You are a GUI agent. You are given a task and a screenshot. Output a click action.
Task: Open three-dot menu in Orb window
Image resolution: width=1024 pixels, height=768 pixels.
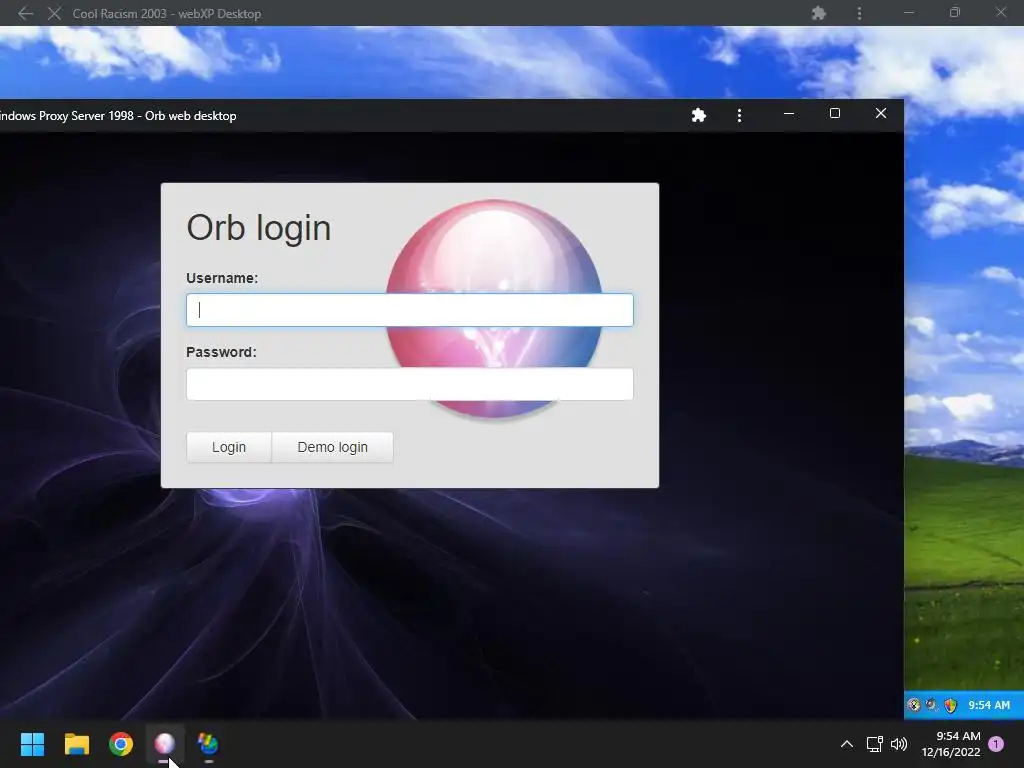tap(739, 116)
